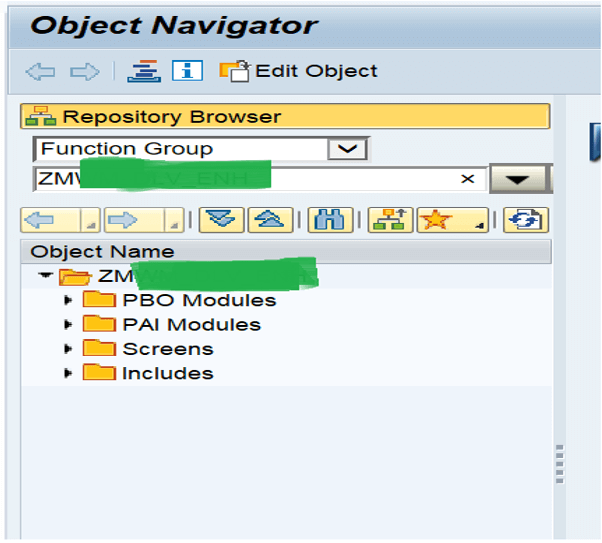
Task: Click the top toolbar forward arrow
Action: (x=85, y=72)
